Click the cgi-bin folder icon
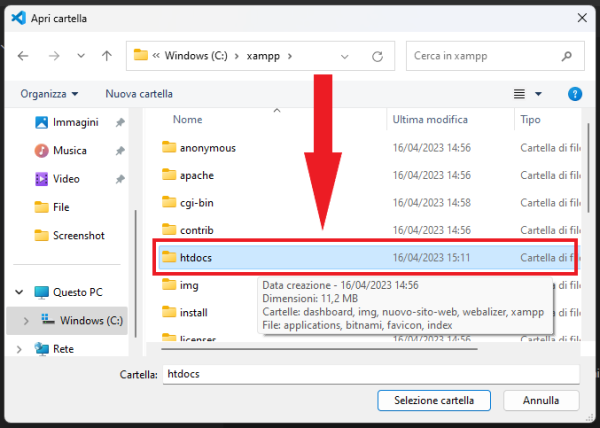This screenshot has width=600, height=428. tap(169, 202)
